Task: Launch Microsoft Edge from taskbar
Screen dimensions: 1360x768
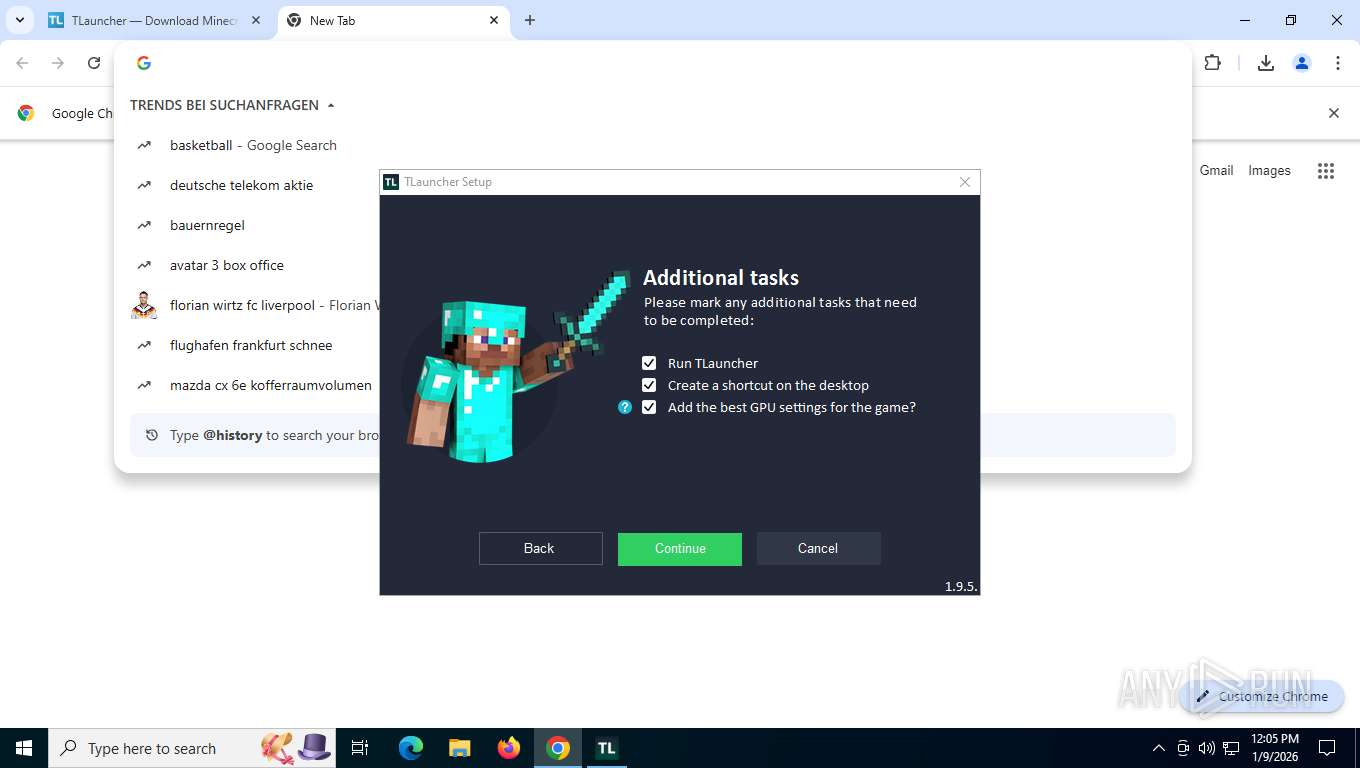Action: tap(411, 748)
